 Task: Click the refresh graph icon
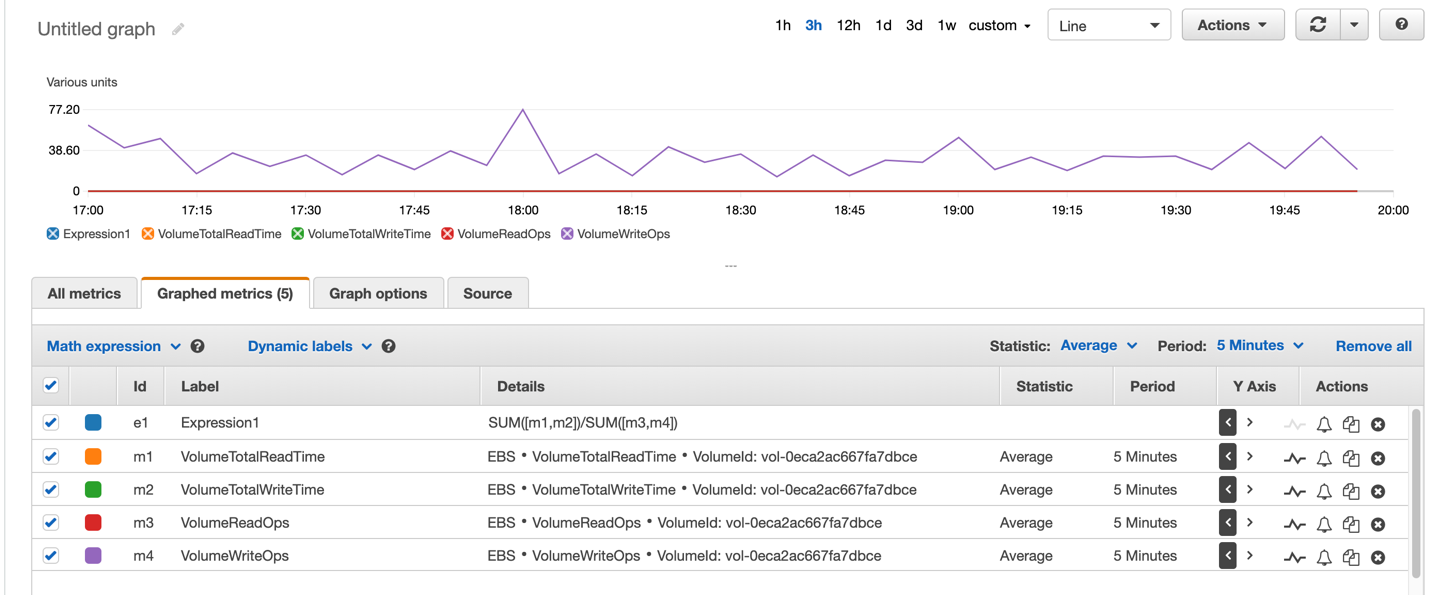point(1317,25)
